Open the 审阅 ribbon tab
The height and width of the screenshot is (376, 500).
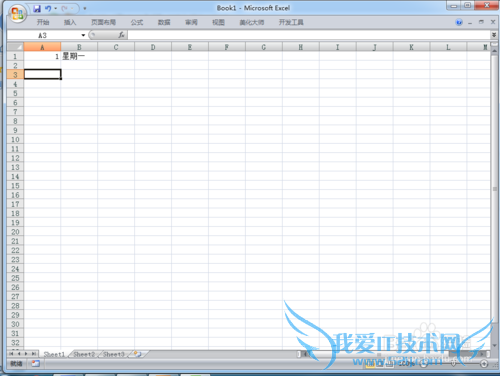(x=191, y=22)
